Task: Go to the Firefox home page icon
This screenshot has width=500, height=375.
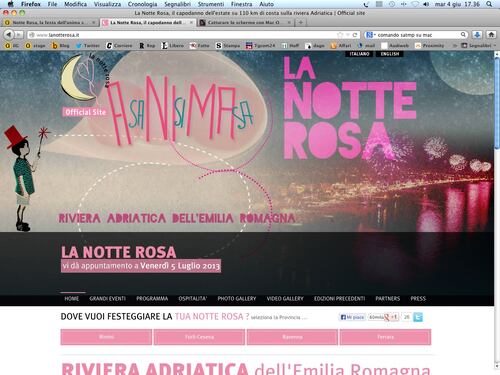Action: click(491, 35)
